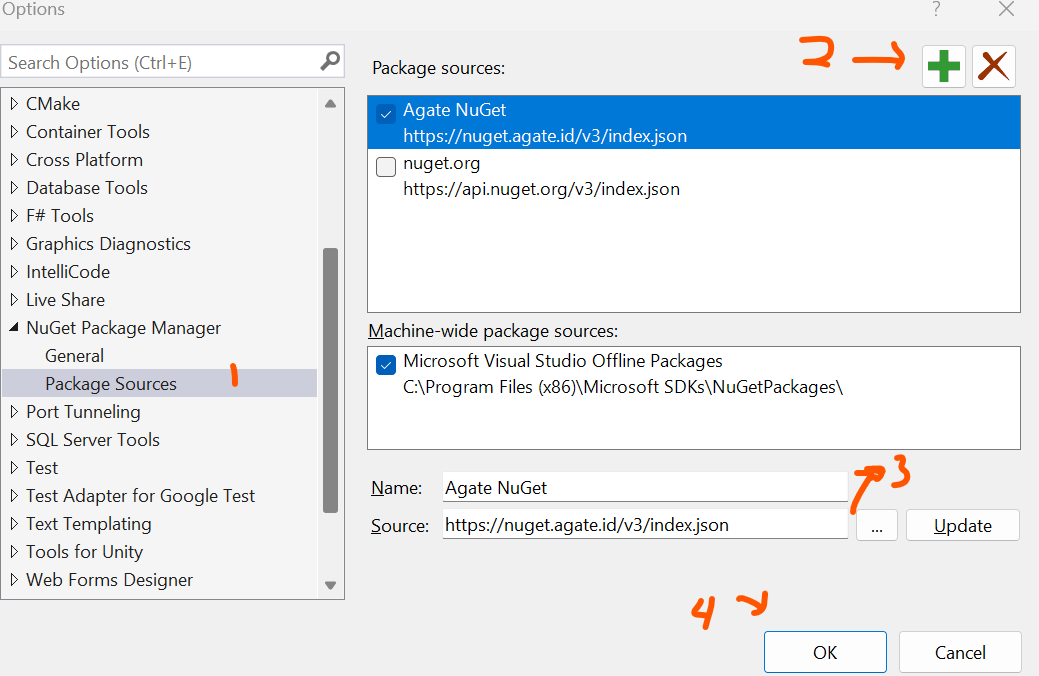
Task: Expand the SQL Server Tools node
Action: click(x=14, y=440)
